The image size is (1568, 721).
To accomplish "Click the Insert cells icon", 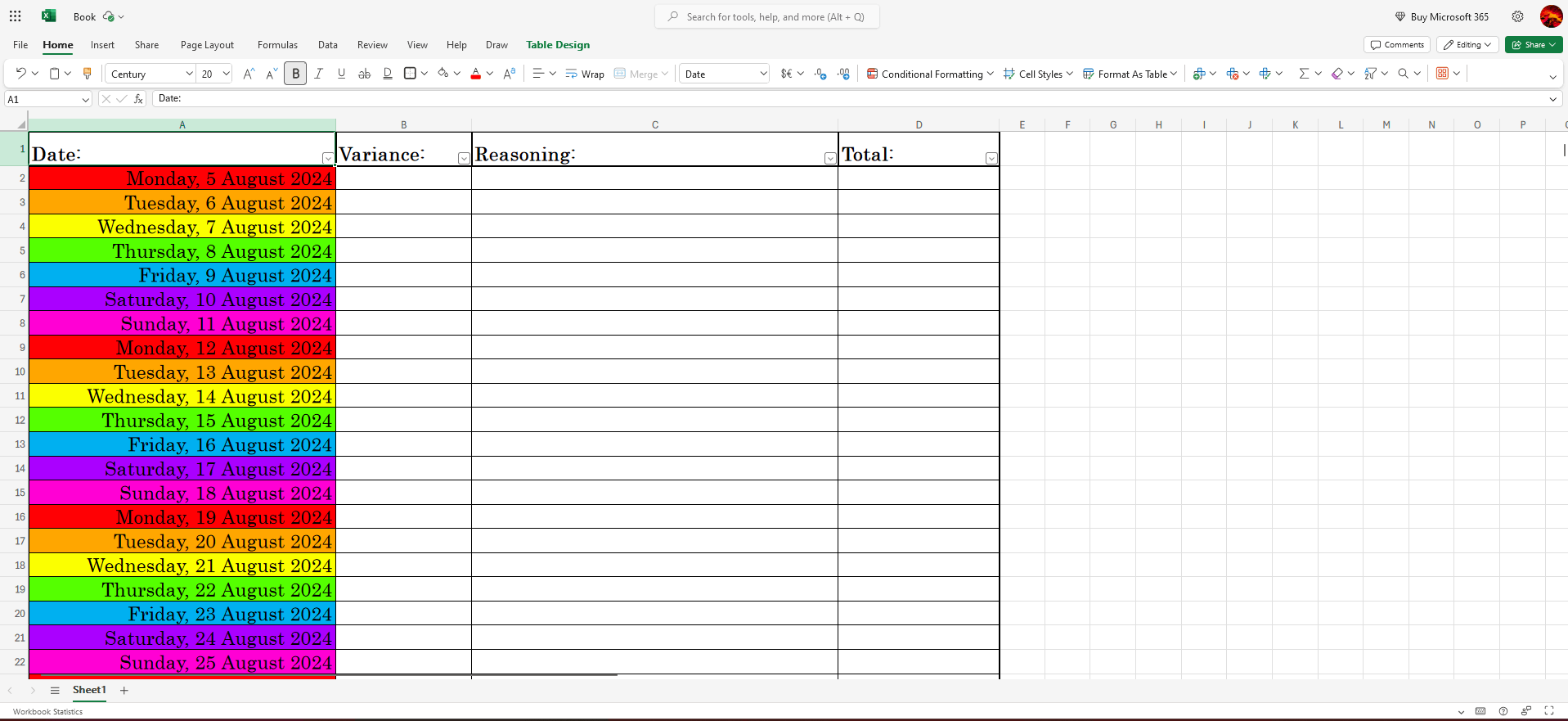I will point(1199,74).
